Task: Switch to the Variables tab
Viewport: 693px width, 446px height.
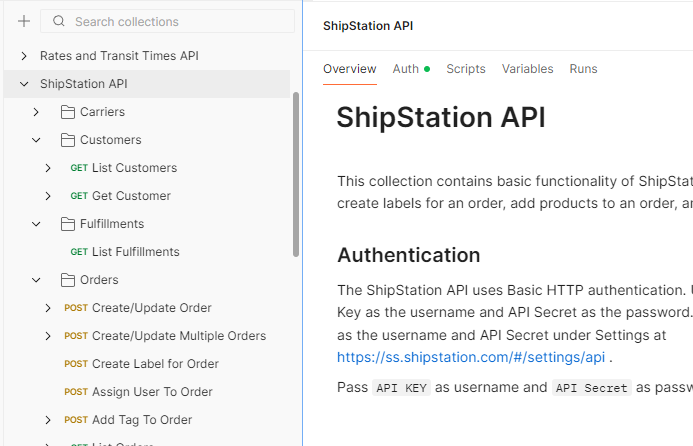Action: [528, 69]
